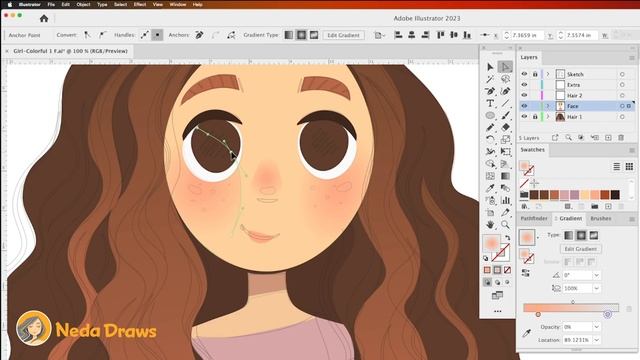Select the Ellipse tool
The image size is (640, 360).
490,116
